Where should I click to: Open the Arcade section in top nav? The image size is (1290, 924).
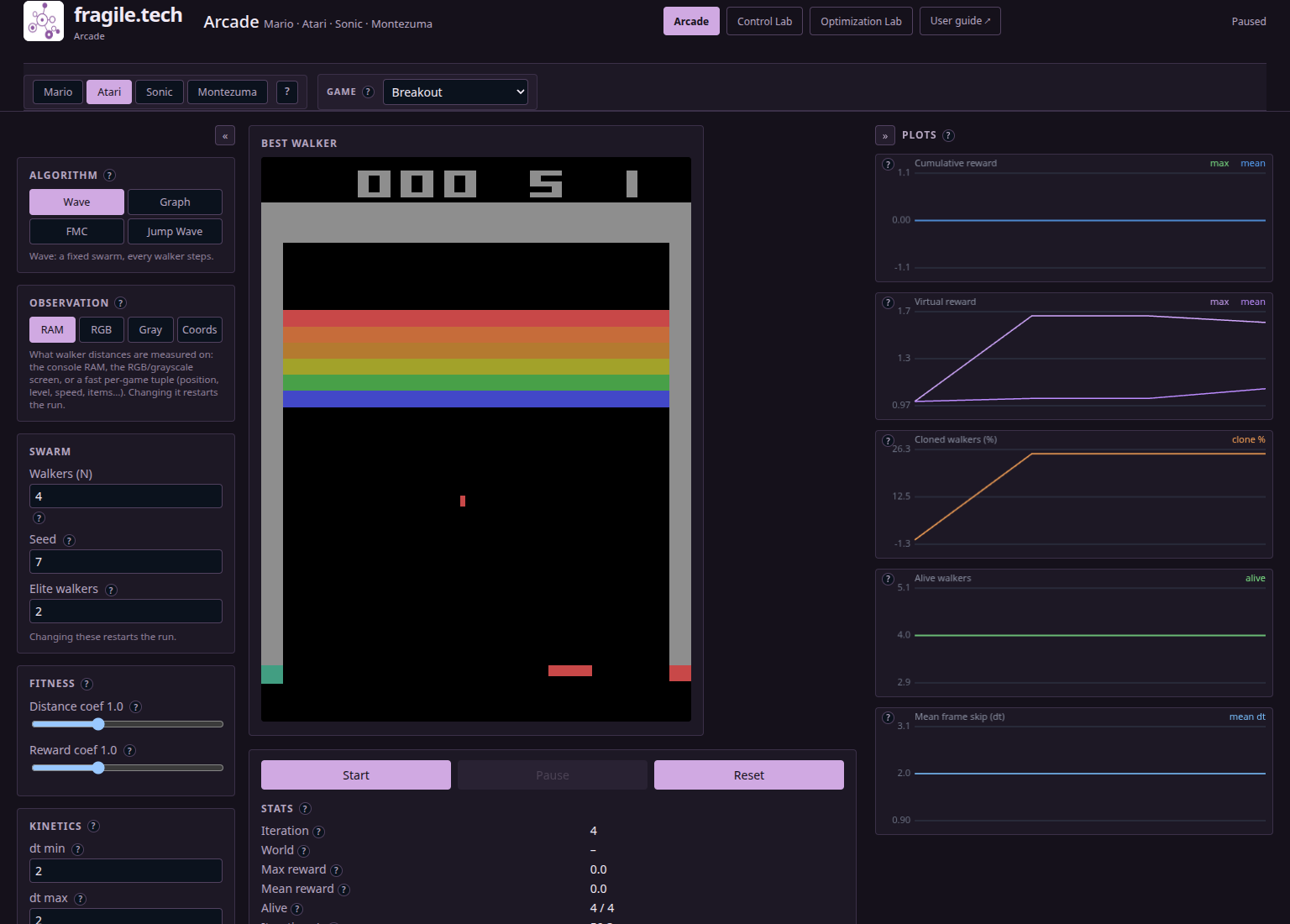click(691, 21)
